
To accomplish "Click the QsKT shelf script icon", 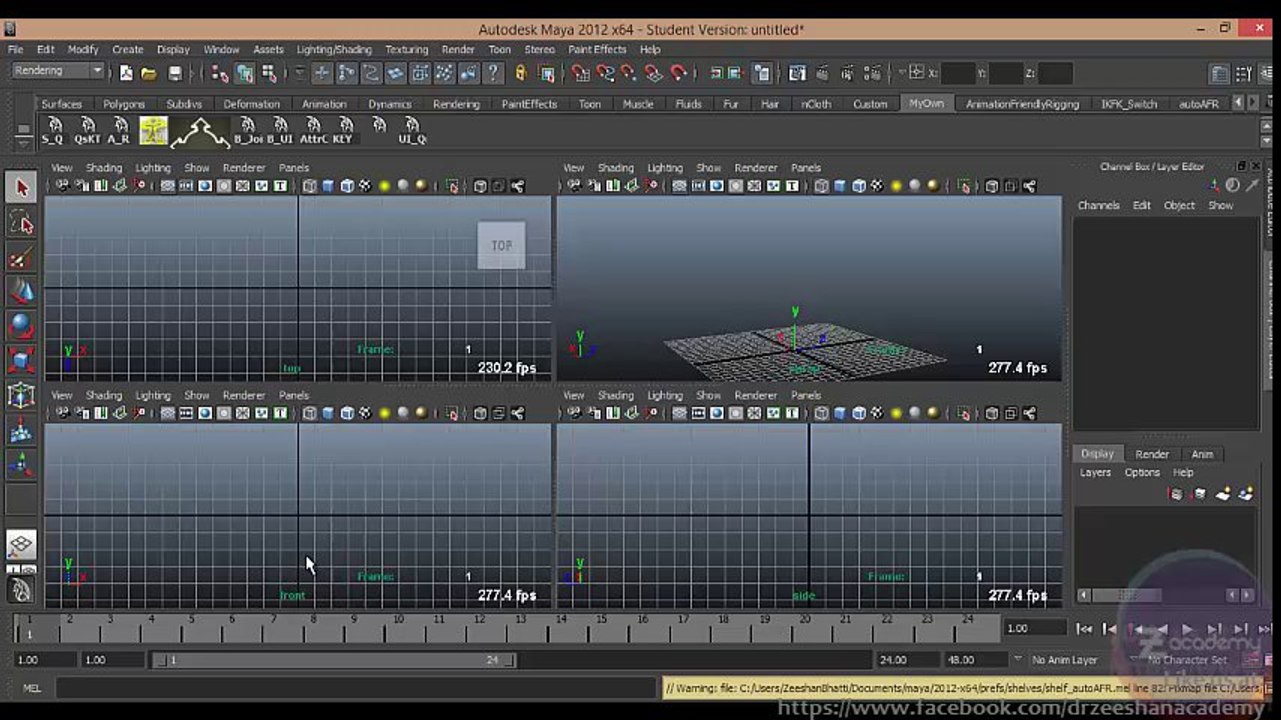I will pyautogui.click(x=87, y=131).
